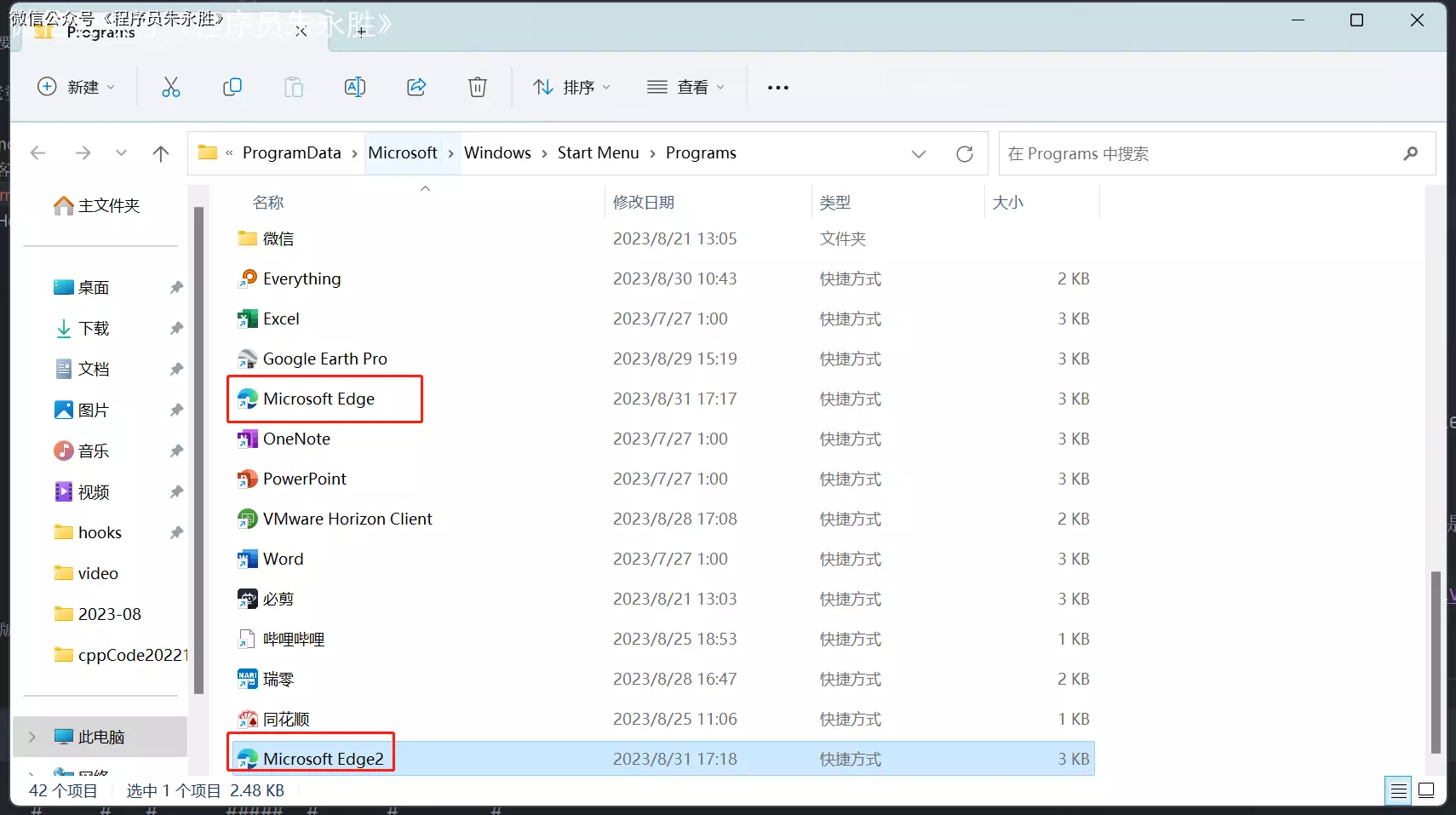Screen dimensions: 1456x815
Task: Switch to large thumbnails view toggle
Action: [1426, 790]
